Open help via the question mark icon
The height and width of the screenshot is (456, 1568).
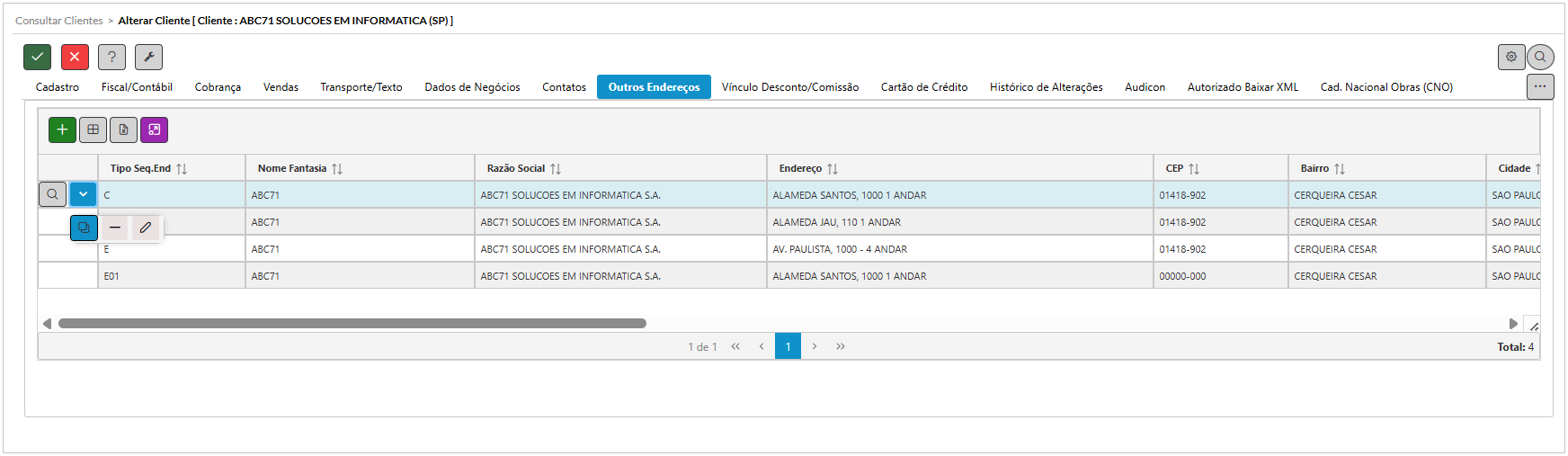[x=111, y=57]
